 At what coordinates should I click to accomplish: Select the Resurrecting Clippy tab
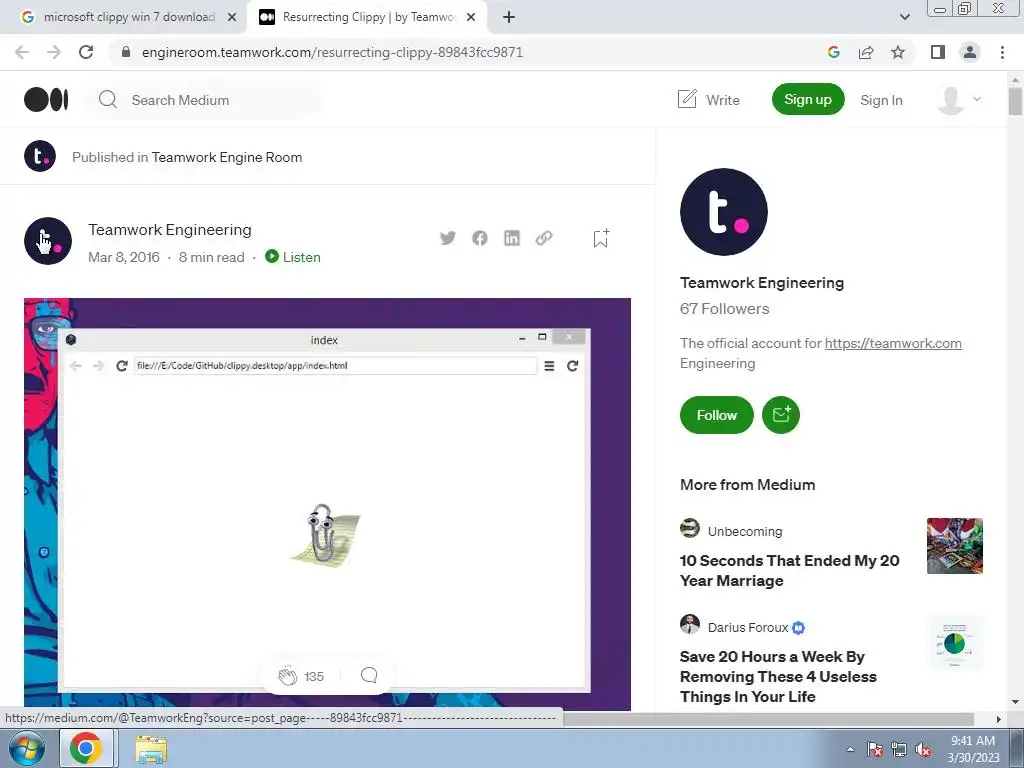[x=368, y=17]
